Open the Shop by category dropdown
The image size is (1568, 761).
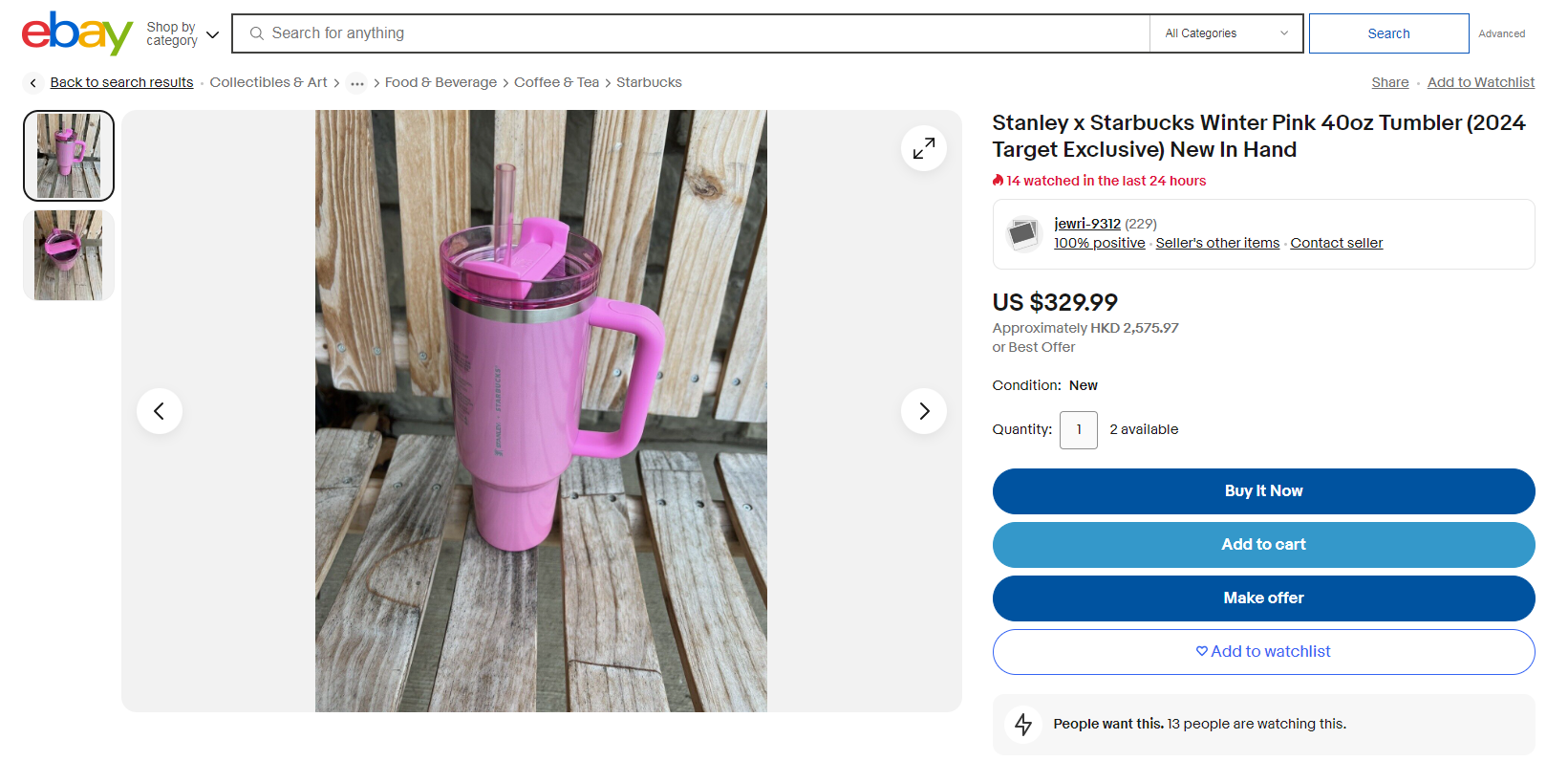(x=183, y=34)
